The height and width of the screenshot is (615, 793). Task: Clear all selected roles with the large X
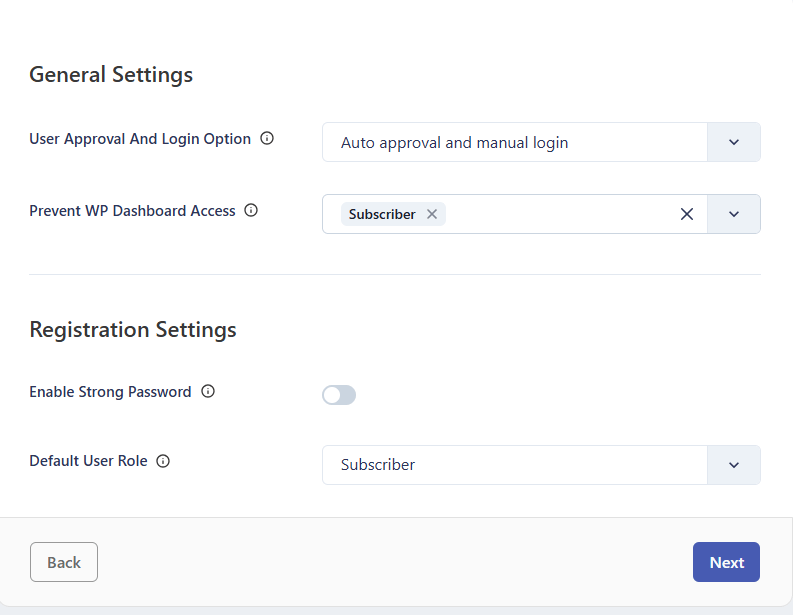click(x=687, y=214)
